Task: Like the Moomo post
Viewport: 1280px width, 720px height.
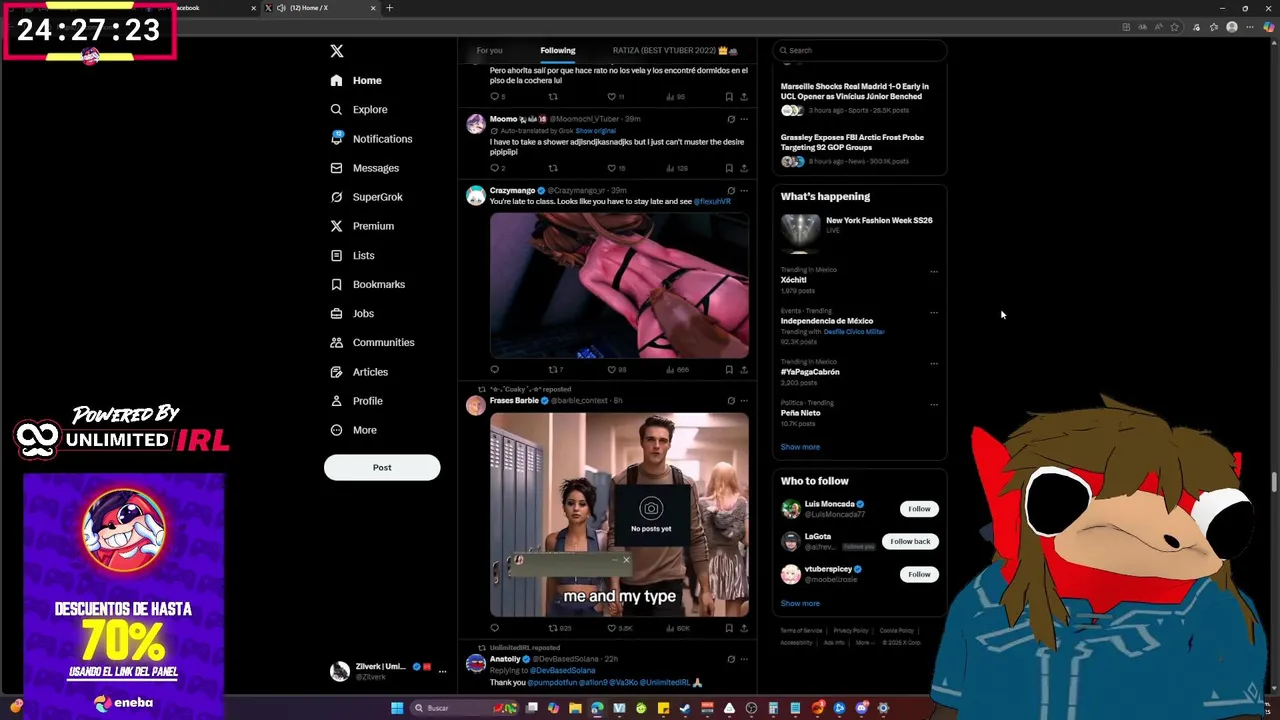Action: click(x=612, y=168)
